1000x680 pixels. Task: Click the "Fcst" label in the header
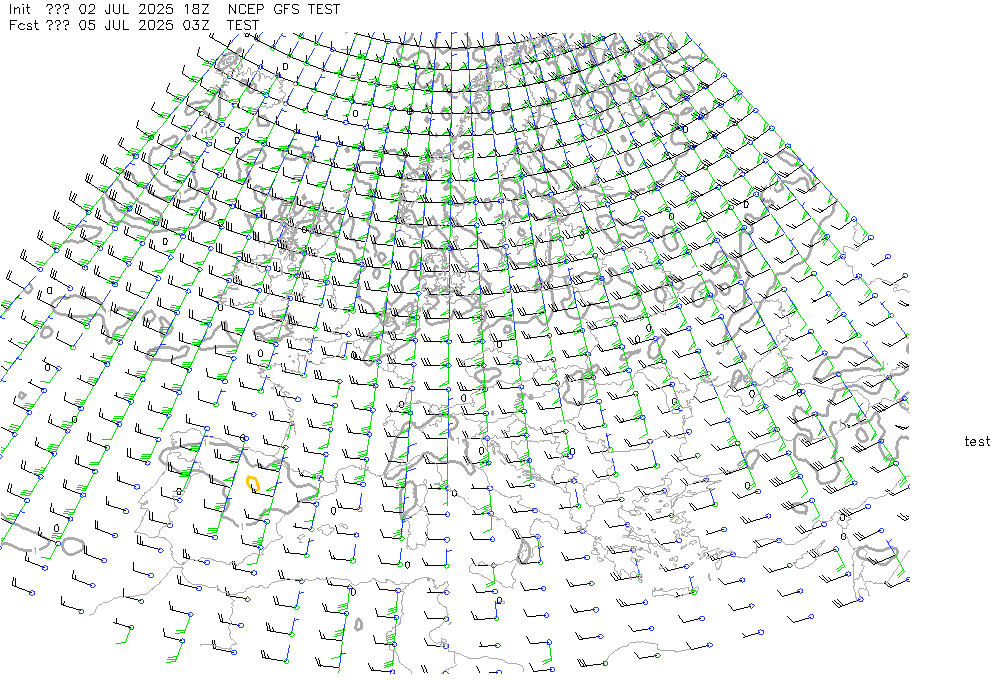click(24, 26)
